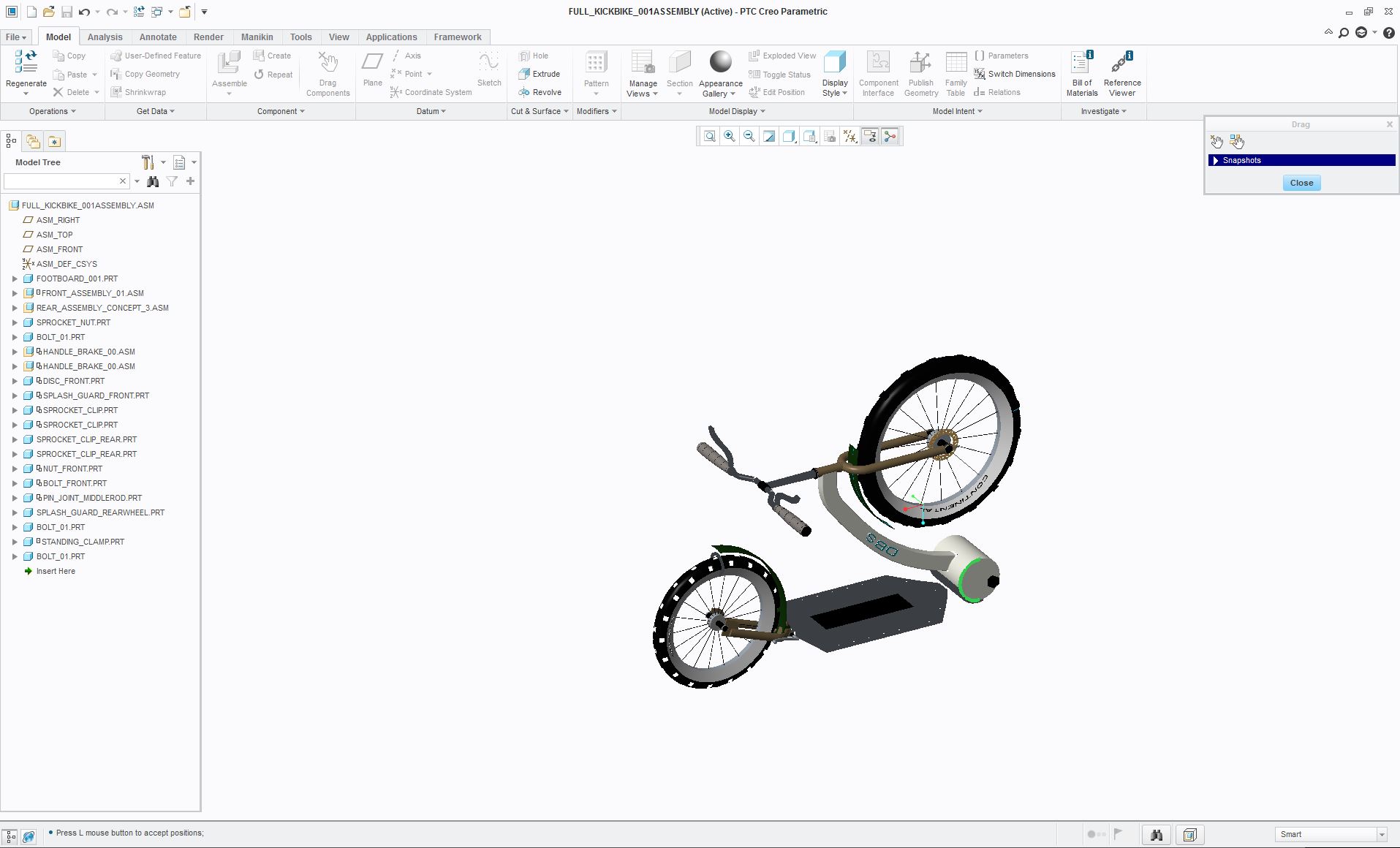This screenshot has width=1400, height=848.
Task: Open the Display Style cube icon
Action: point(834,62)
